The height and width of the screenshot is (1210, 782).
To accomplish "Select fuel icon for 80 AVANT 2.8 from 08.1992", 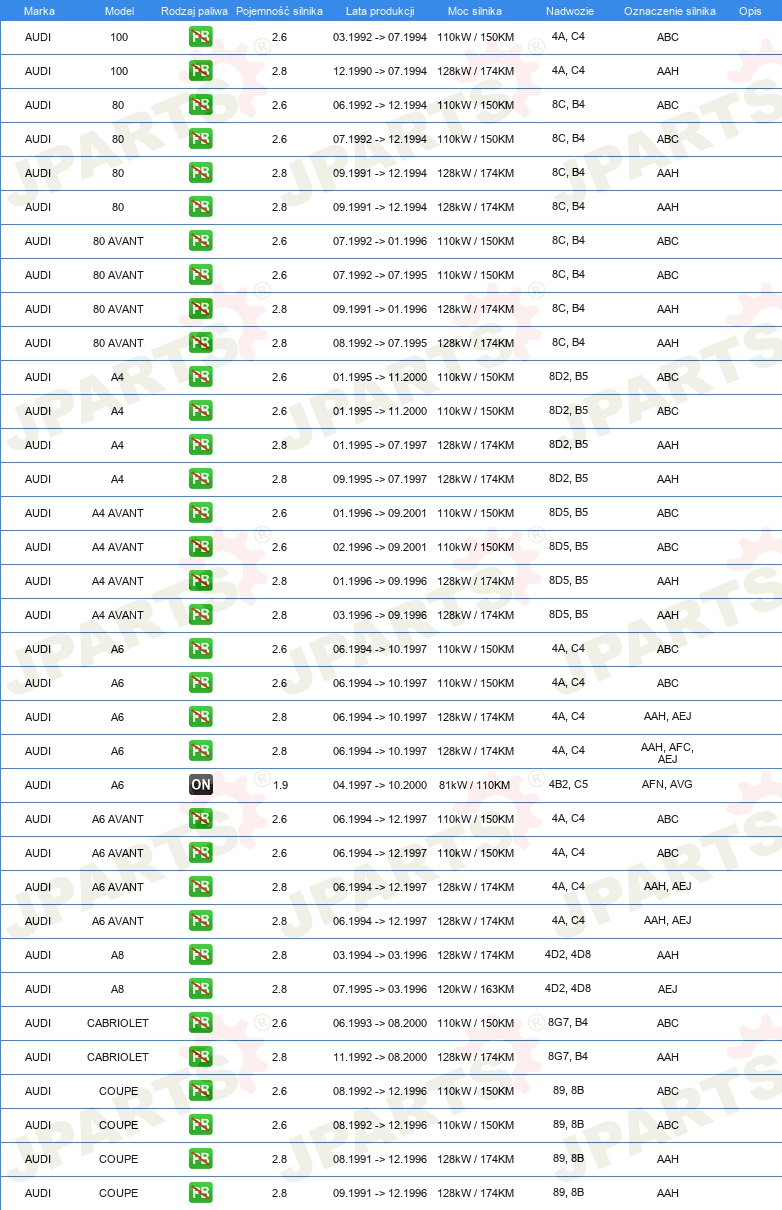I will pos(201,343).
